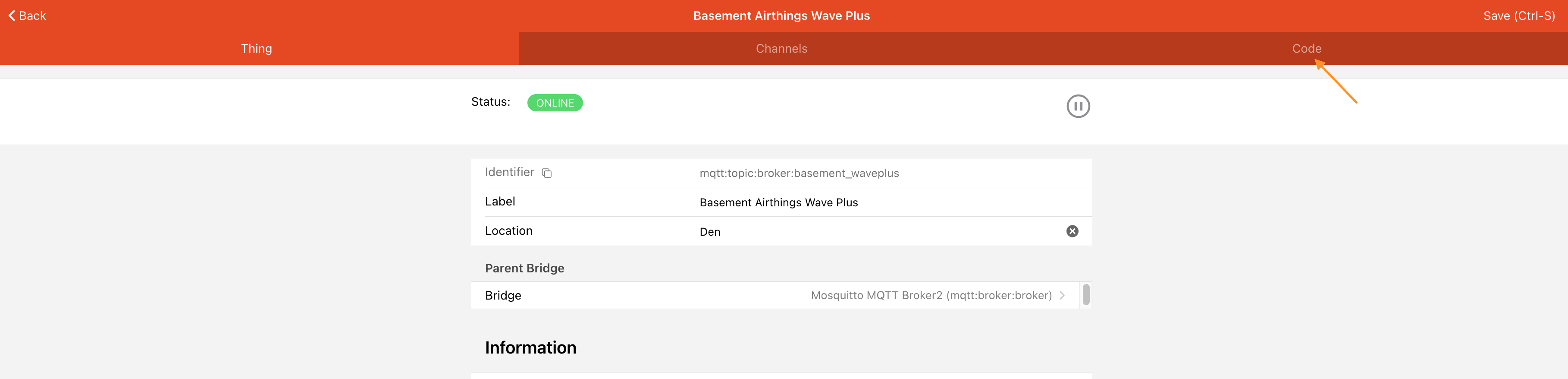1568x379 pixels.
Task: Switch to the Channels tab
Action: click(781, 49)
